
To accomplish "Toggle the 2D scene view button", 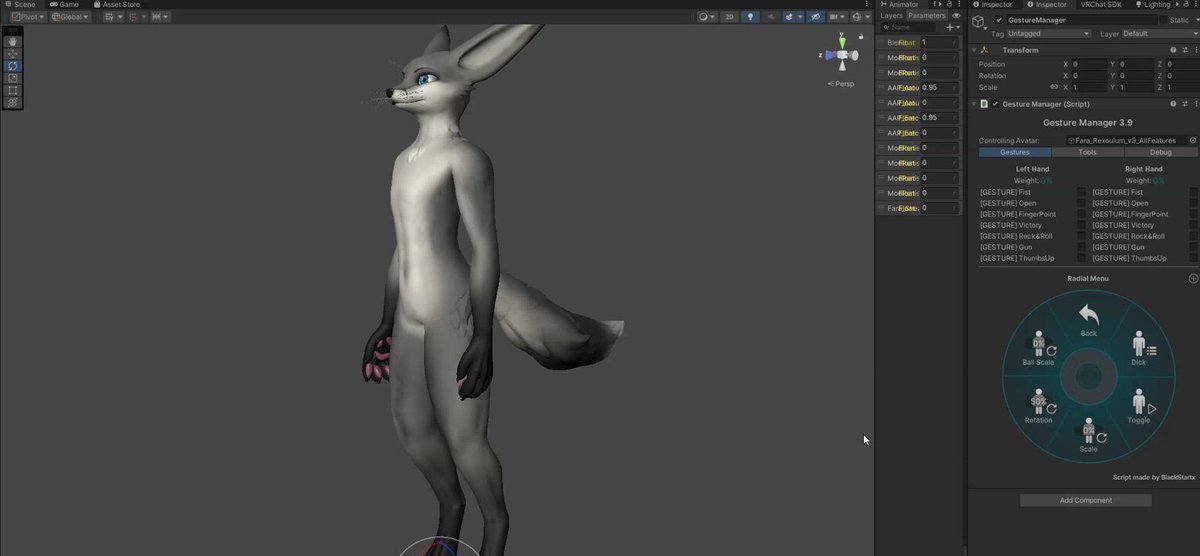I will 730,17.
